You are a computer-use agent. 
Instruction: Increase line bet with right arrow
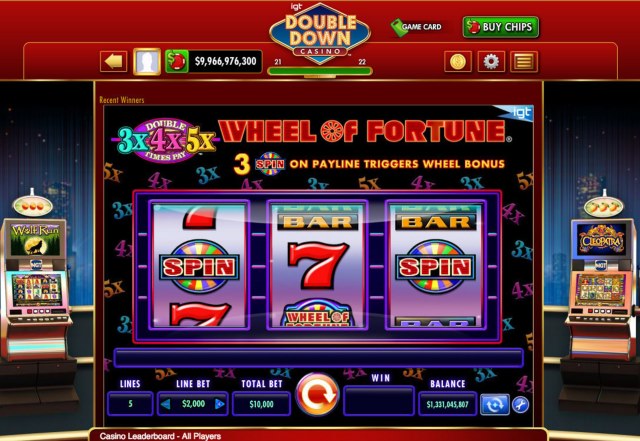pos(220,404)
